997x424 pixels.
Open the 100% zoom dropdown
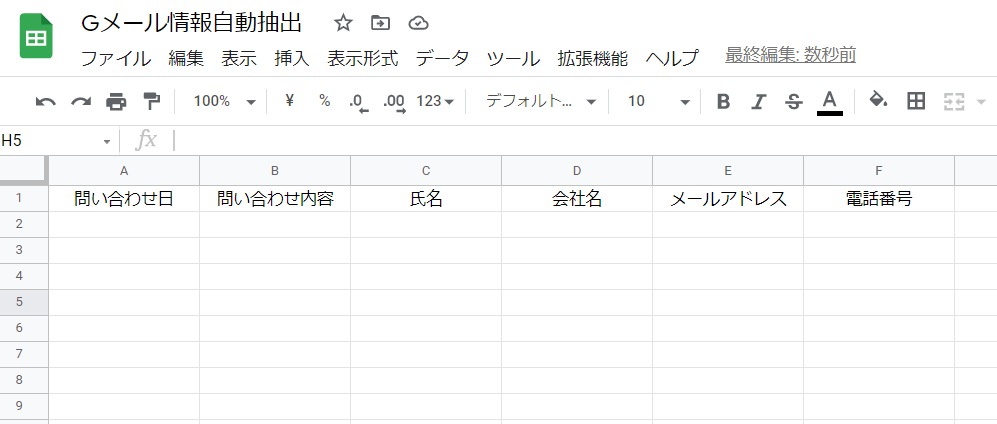click(224, 101)
